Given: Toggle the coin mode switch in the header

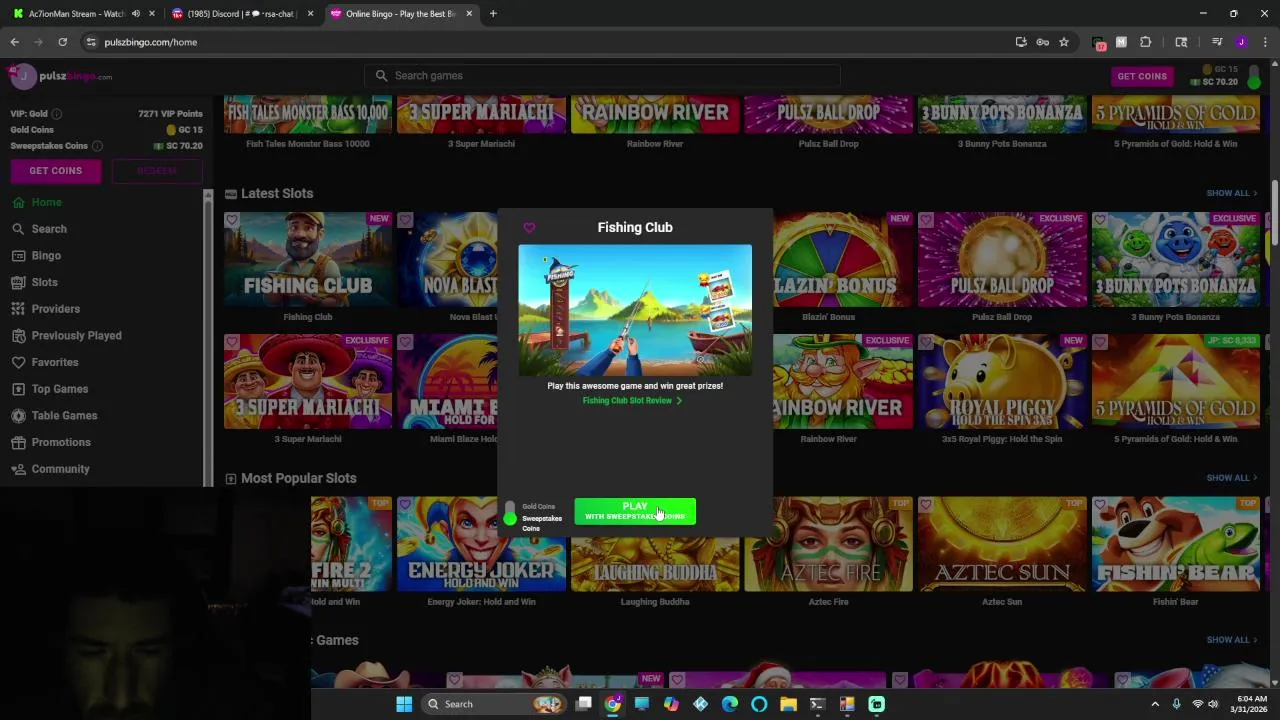Looking at the screenshot, I should click(1256, 76).
